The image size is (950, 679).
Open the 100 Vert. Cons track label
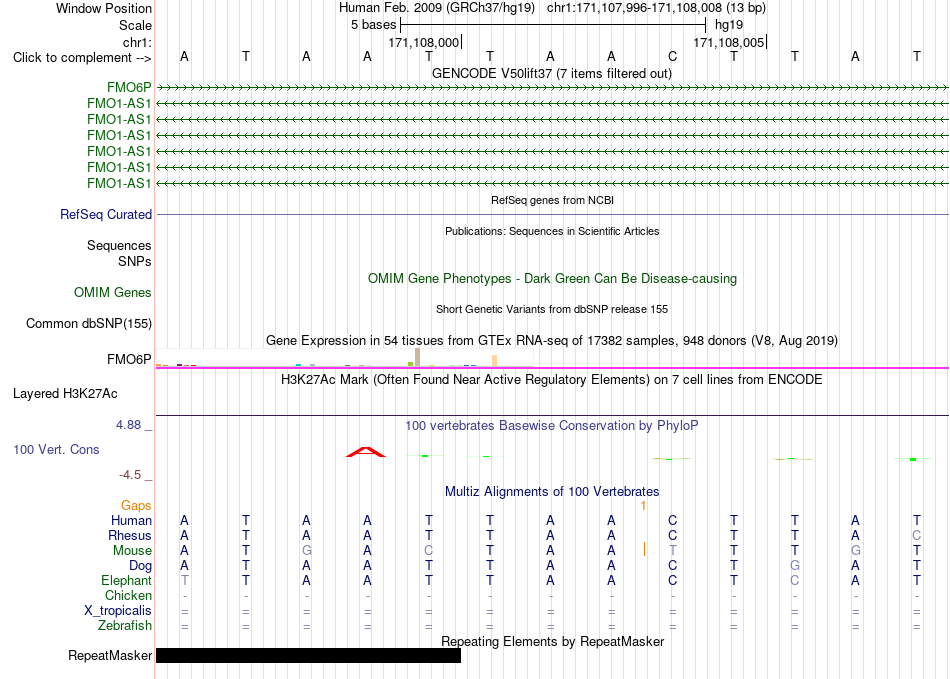point(56,449)
